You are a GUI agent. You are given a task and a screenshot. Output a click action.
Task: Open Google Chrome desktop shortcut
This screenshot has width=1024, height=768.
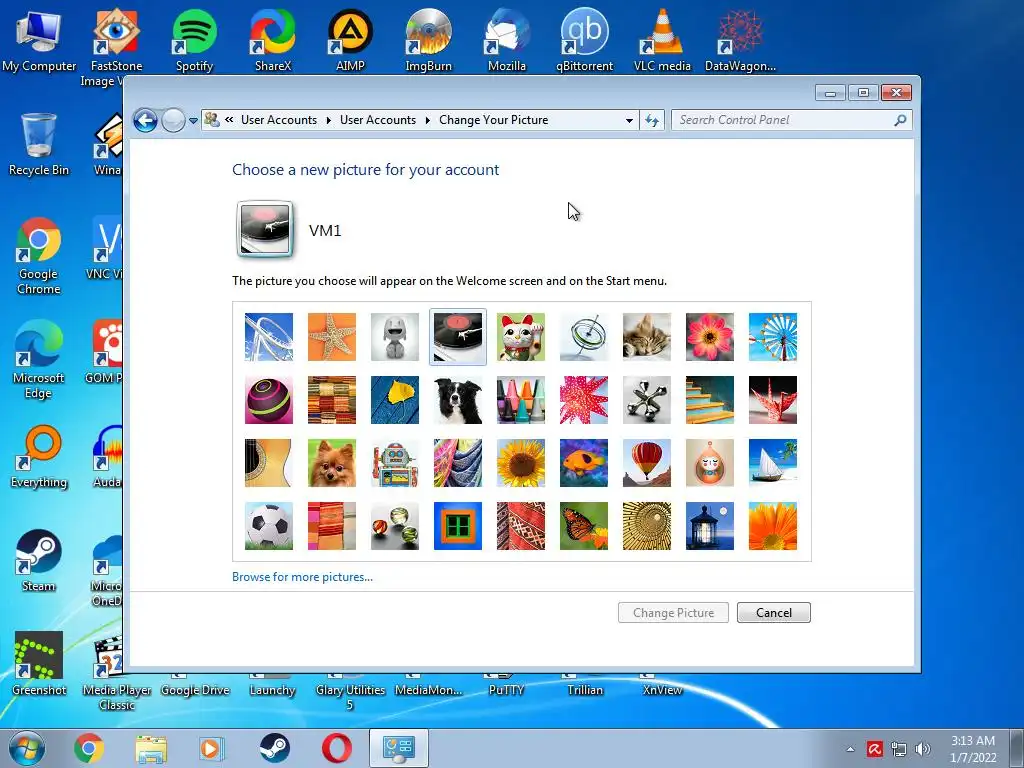(x=39, y=256)
